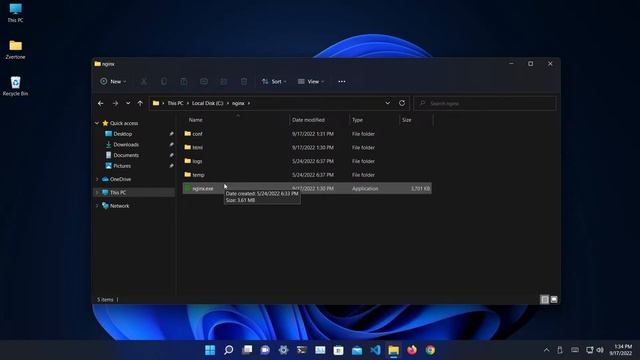Open the Recycle Bin desktop icon

[16, 86]
